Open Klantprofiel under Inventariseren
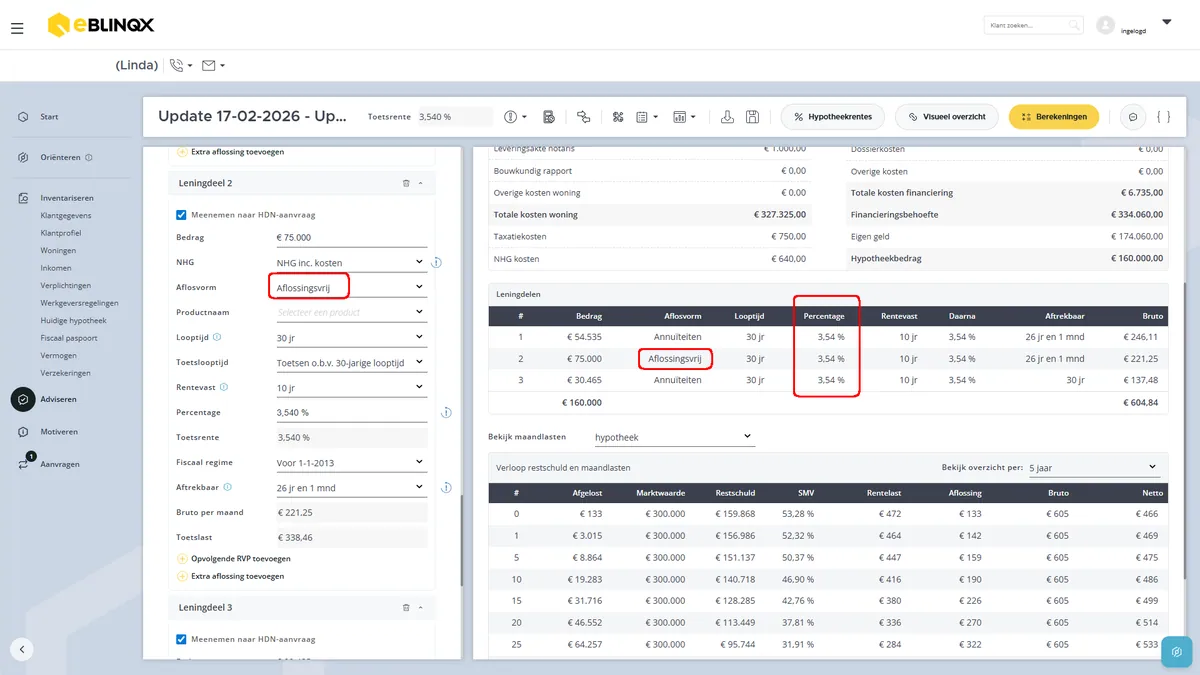 [x=61, y=233]
